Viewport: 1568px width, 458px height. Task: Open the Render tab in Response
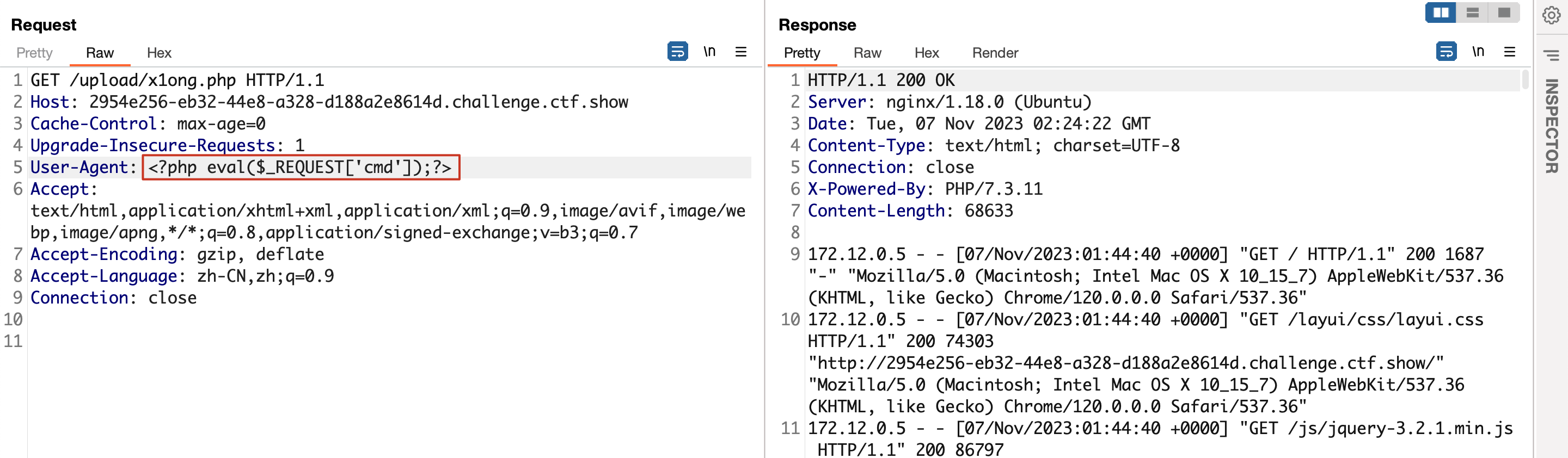point(995,53)
